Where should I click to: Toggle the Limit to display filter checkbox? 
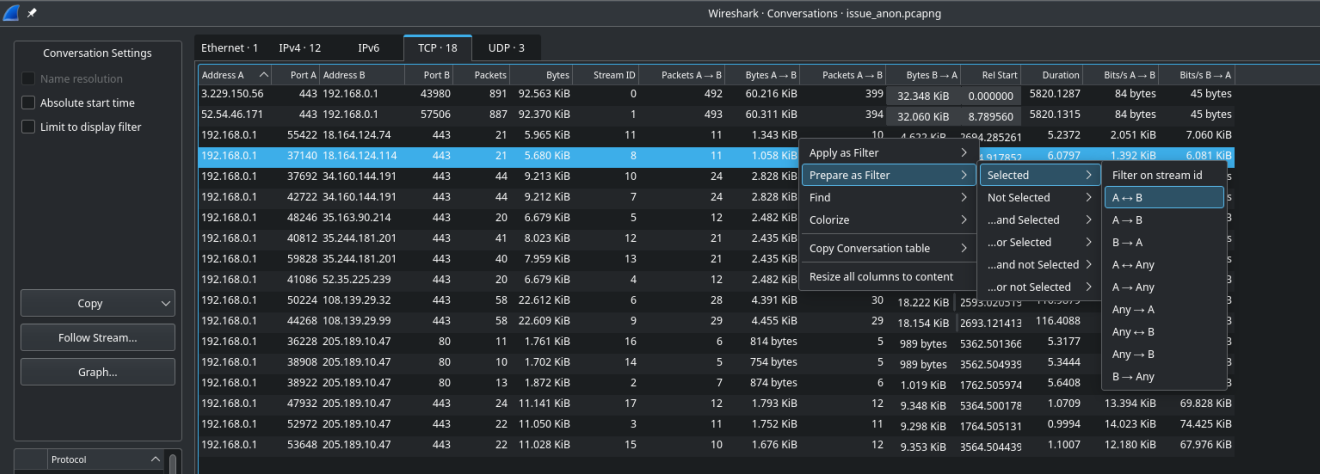tap(28, 127)
